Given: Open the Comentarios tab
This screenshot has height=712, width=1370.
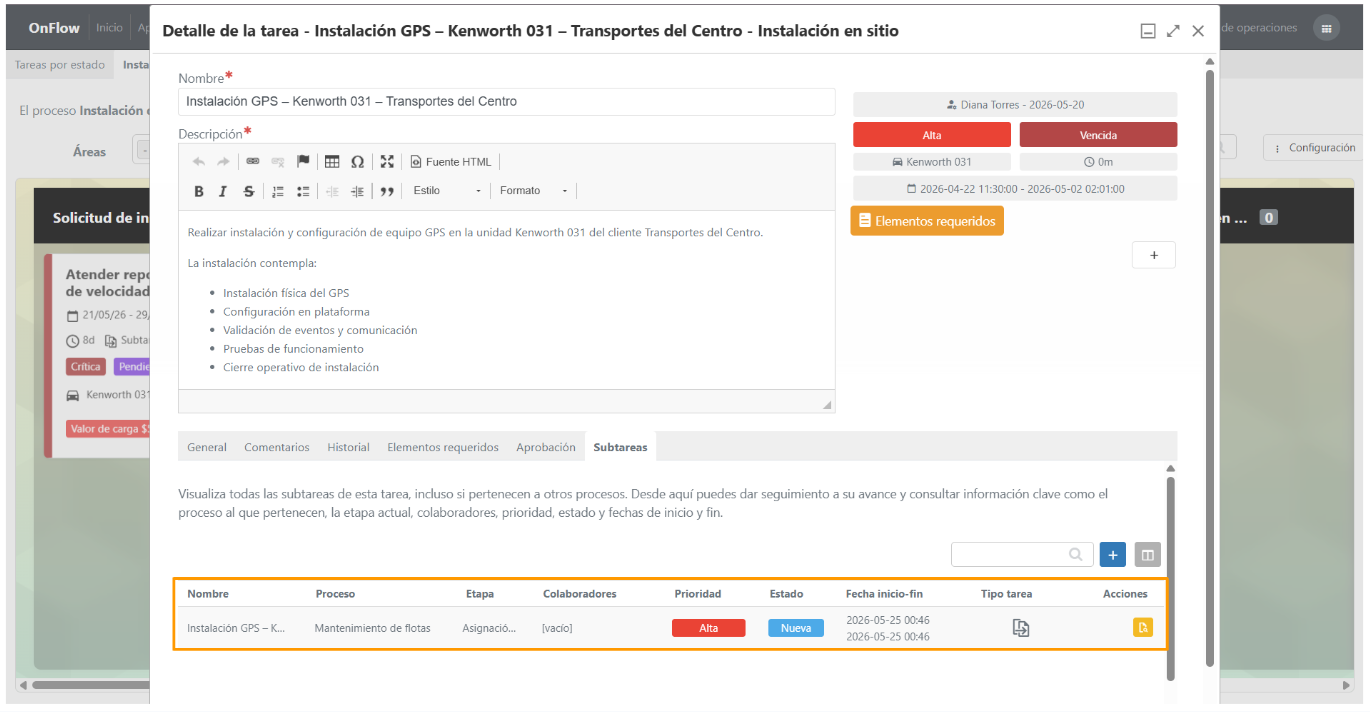Looking at the screenshot, I should [x=277, y=447].
